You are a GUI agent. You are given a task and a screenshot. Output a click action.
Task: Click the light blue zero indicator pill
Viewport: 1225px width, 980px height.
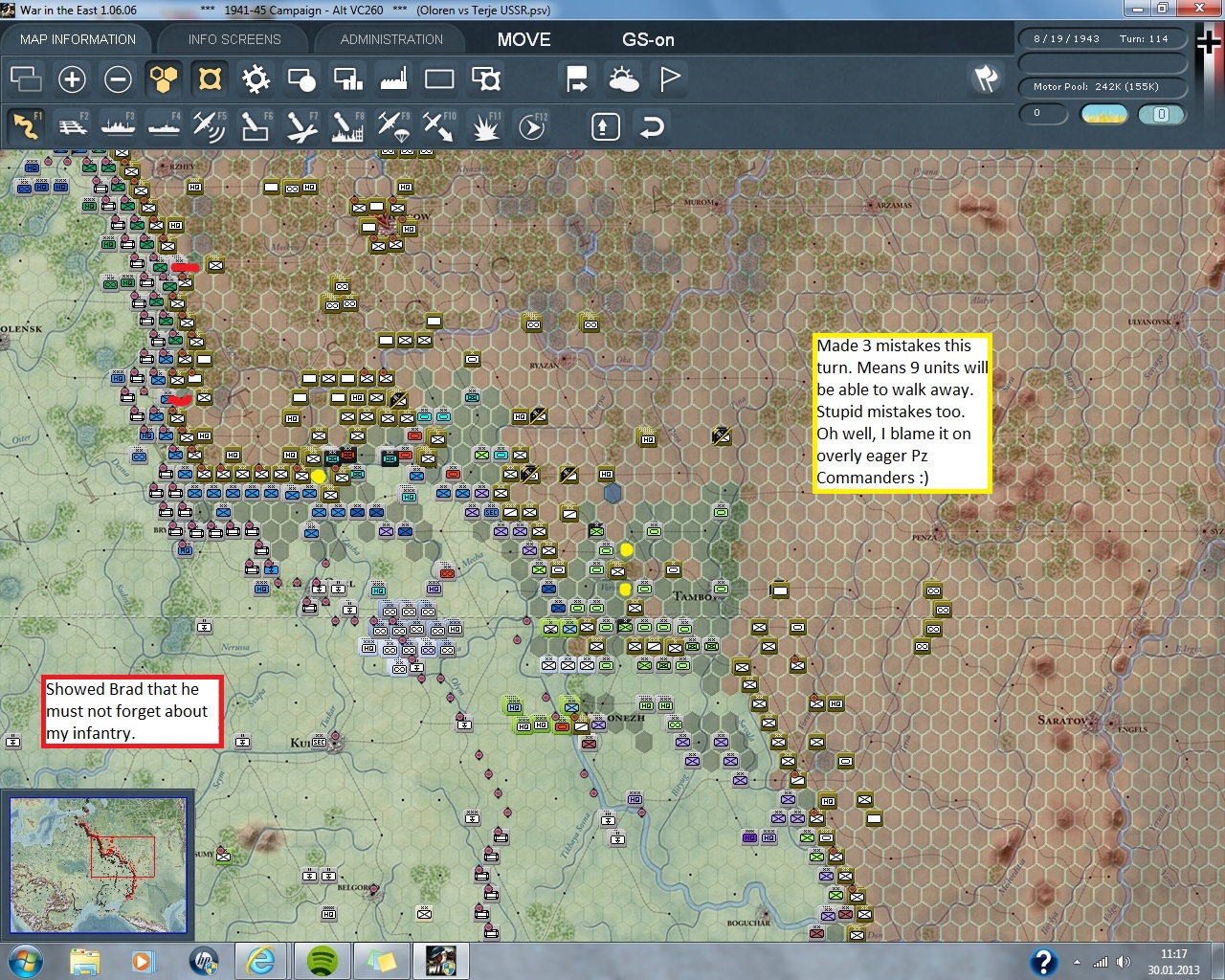click(1162, 114)
